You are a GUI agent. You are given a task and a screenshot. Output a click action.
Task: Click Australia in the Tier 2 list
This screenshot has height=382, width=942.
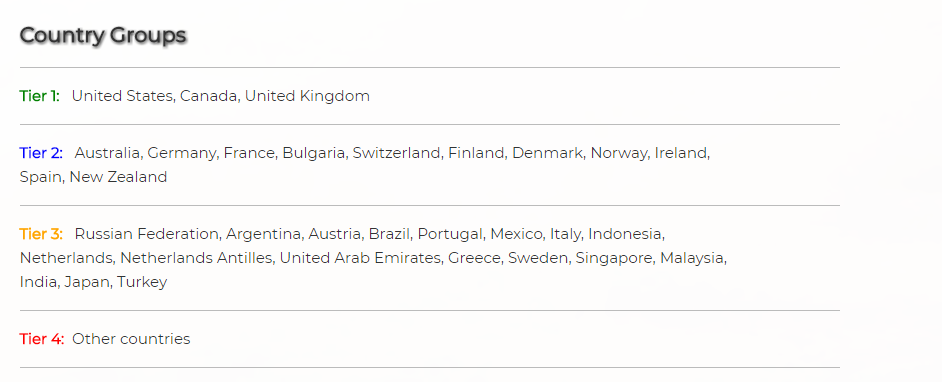coord(107,153)
